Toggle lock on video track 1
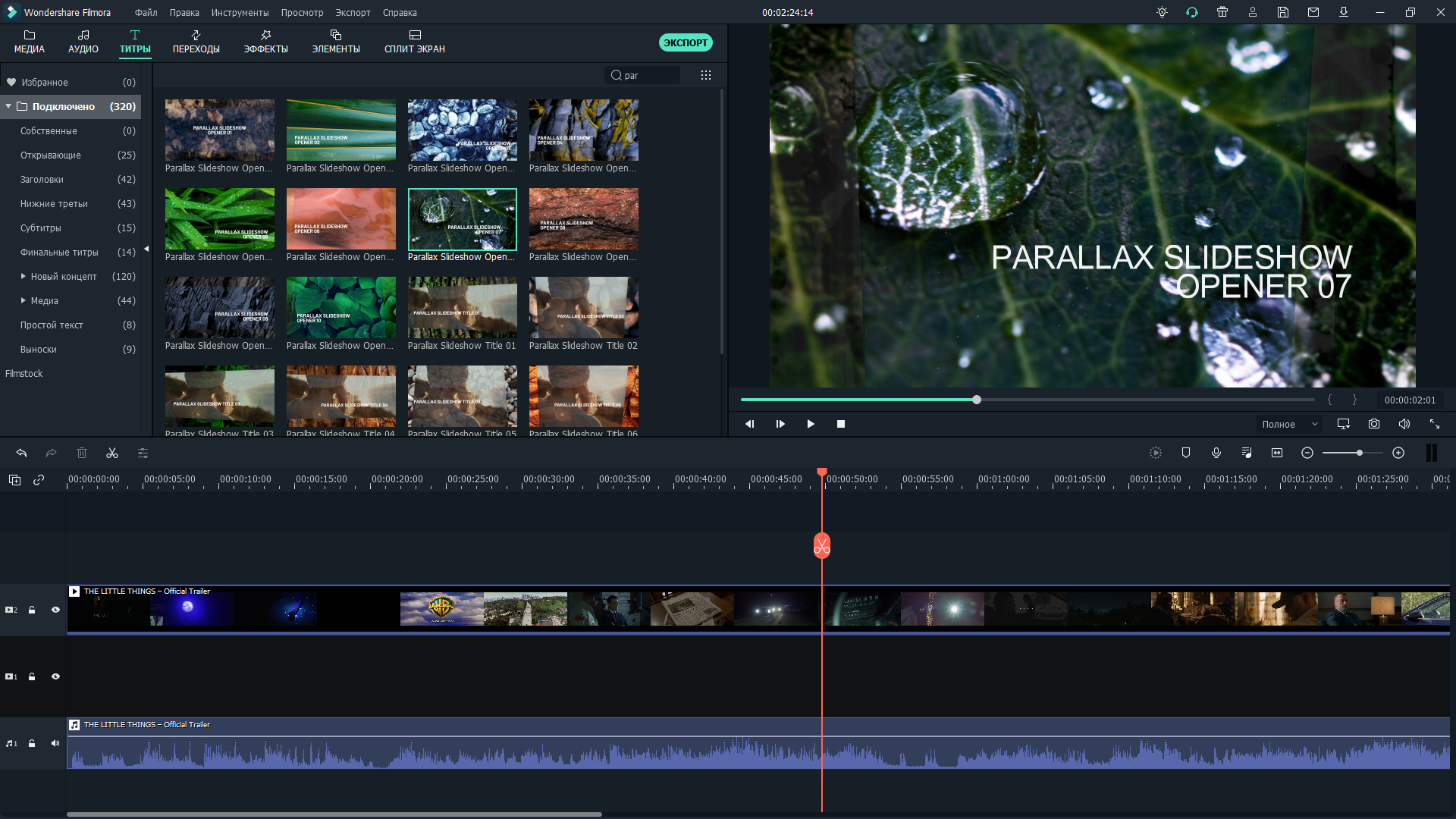This screenshot has height=819, width=1456. [32, 676]
